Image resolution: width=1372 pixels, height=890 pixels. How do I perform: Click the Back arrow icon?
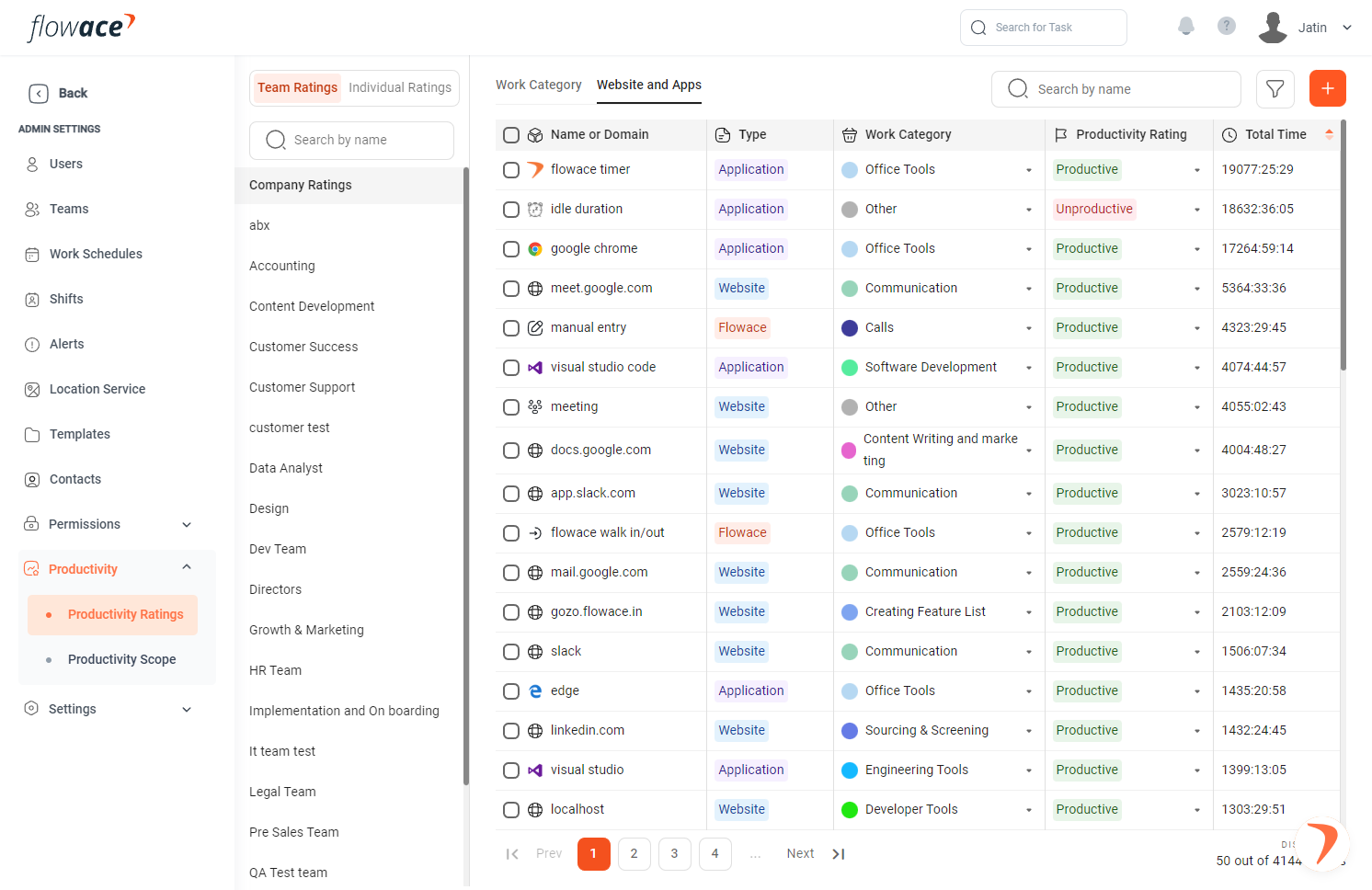coord(39,93)
